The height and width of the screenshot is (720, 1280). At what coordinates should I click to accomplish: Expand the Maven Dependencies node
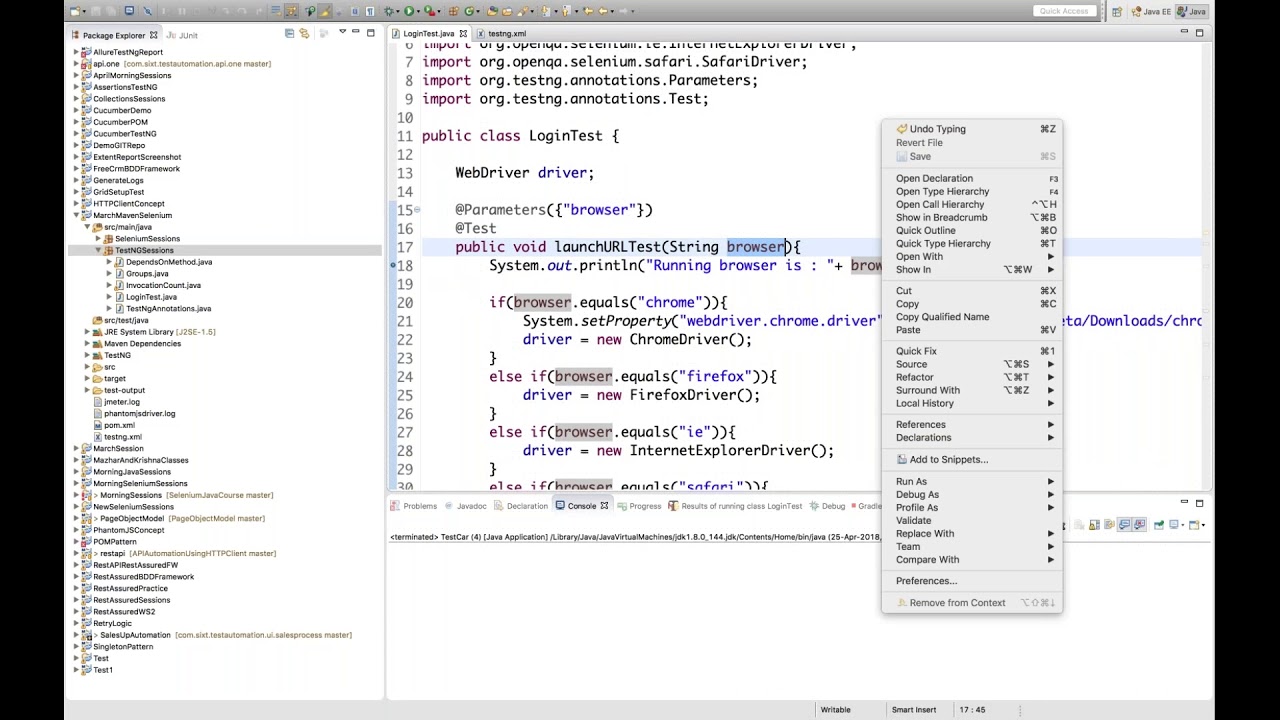88,343
